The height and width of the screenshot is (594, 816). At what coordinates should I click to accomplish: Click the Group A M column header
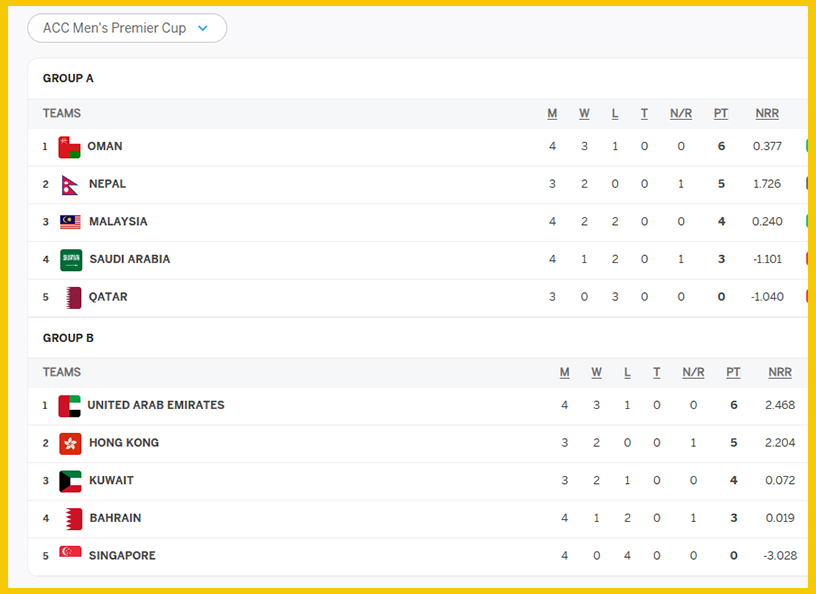coord(552,114)
